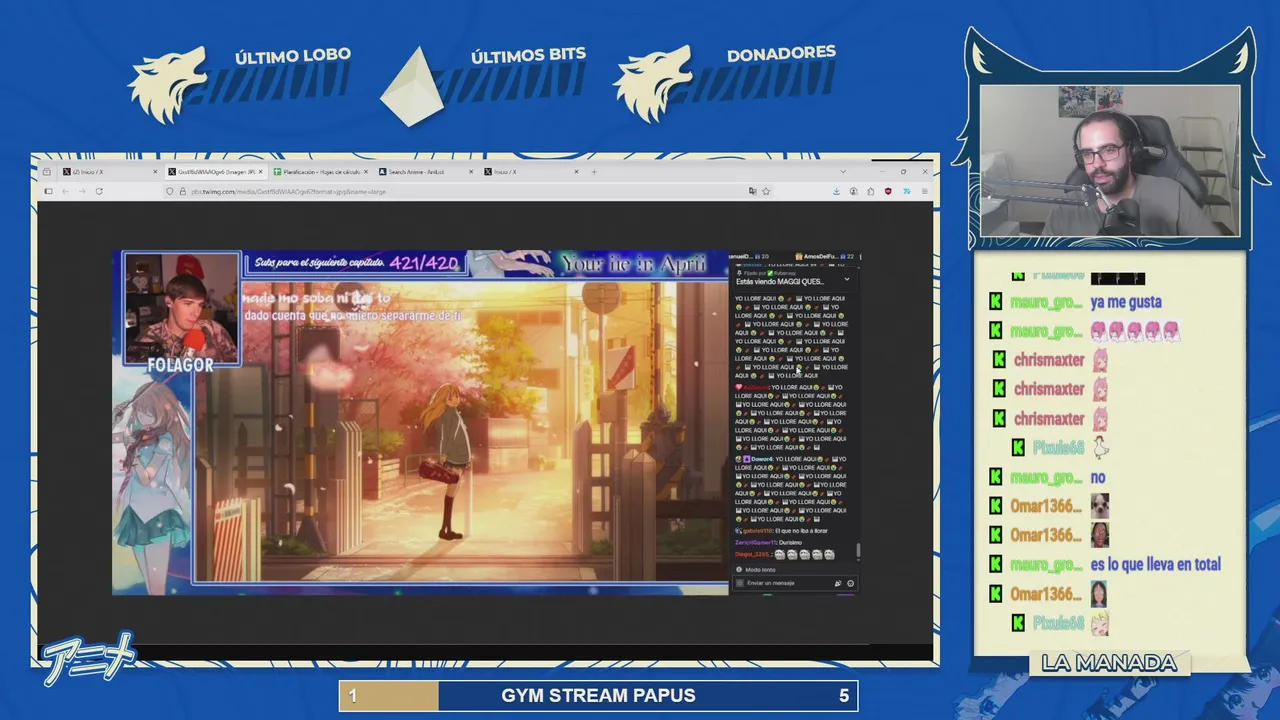Image resolution: width=1280 pixels, height=720 pixels.
Task: Close the Gxstf8dWIAAOgv6 image tab
Action: point(261,172)
